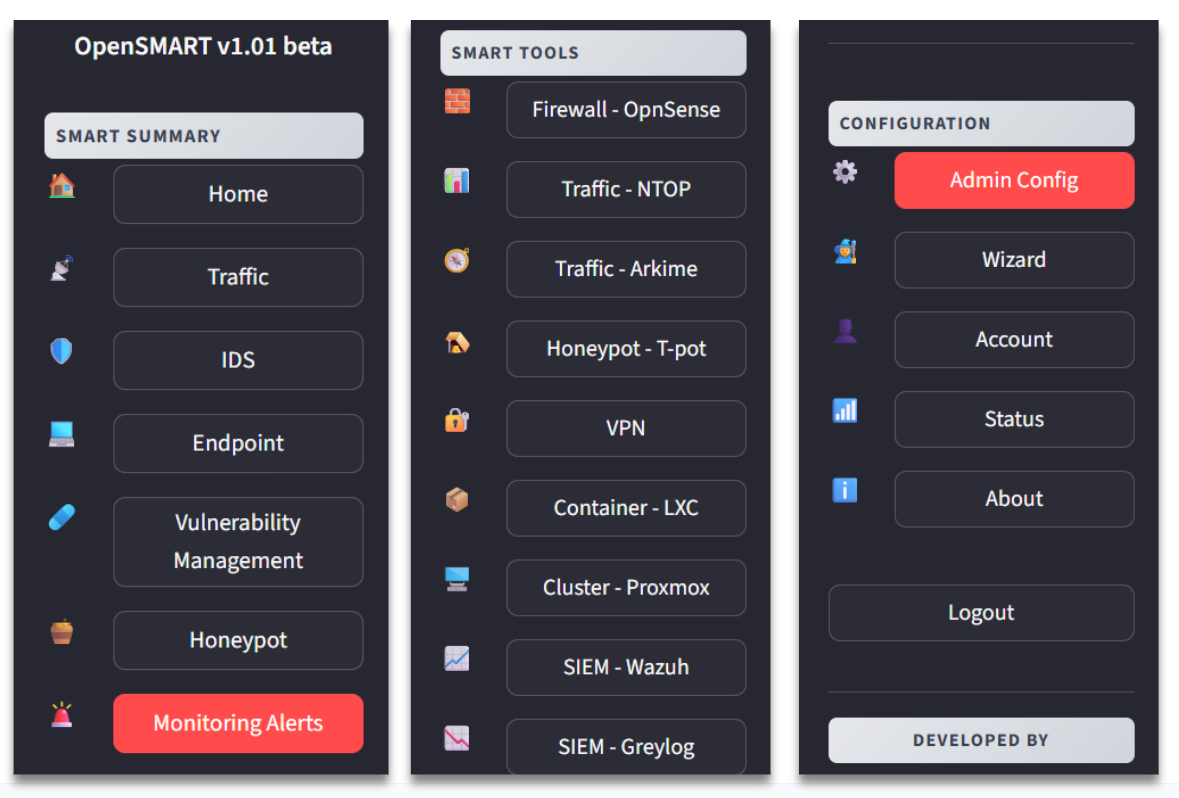Launch the configuration Wizard
The height and width of the screenshot is (798, 1179).
pos(1014,260)
